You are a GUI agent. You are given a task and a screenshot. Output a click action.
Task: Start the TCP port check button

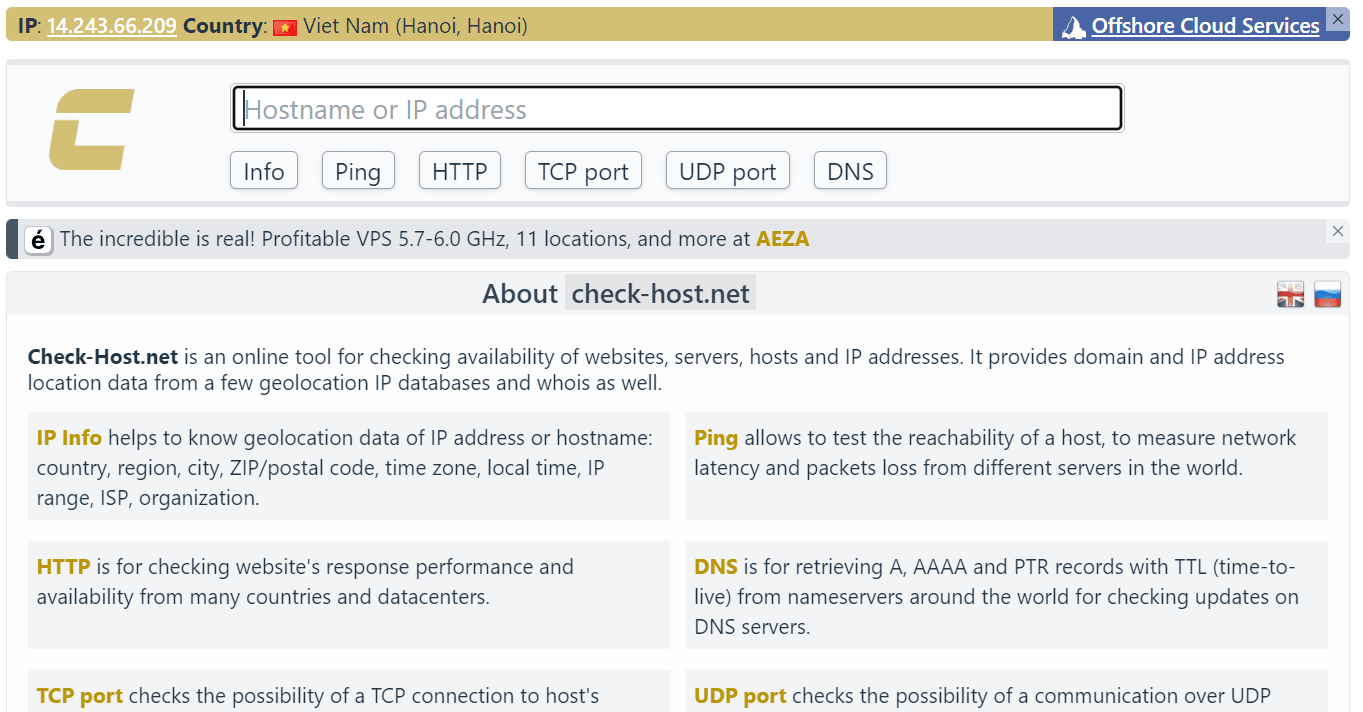[x=583, y=171]
